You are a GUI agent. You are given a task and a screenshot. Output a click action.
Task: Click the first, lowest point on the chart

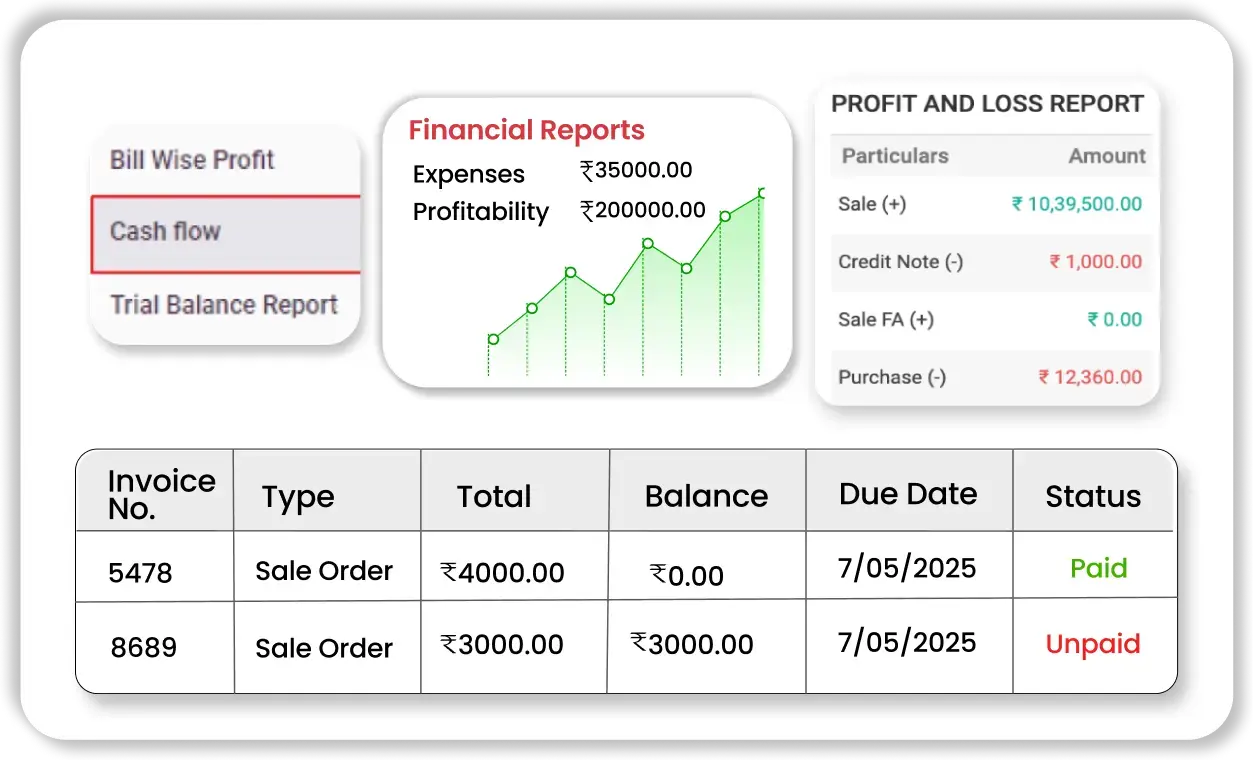click(x=493, y=339)
